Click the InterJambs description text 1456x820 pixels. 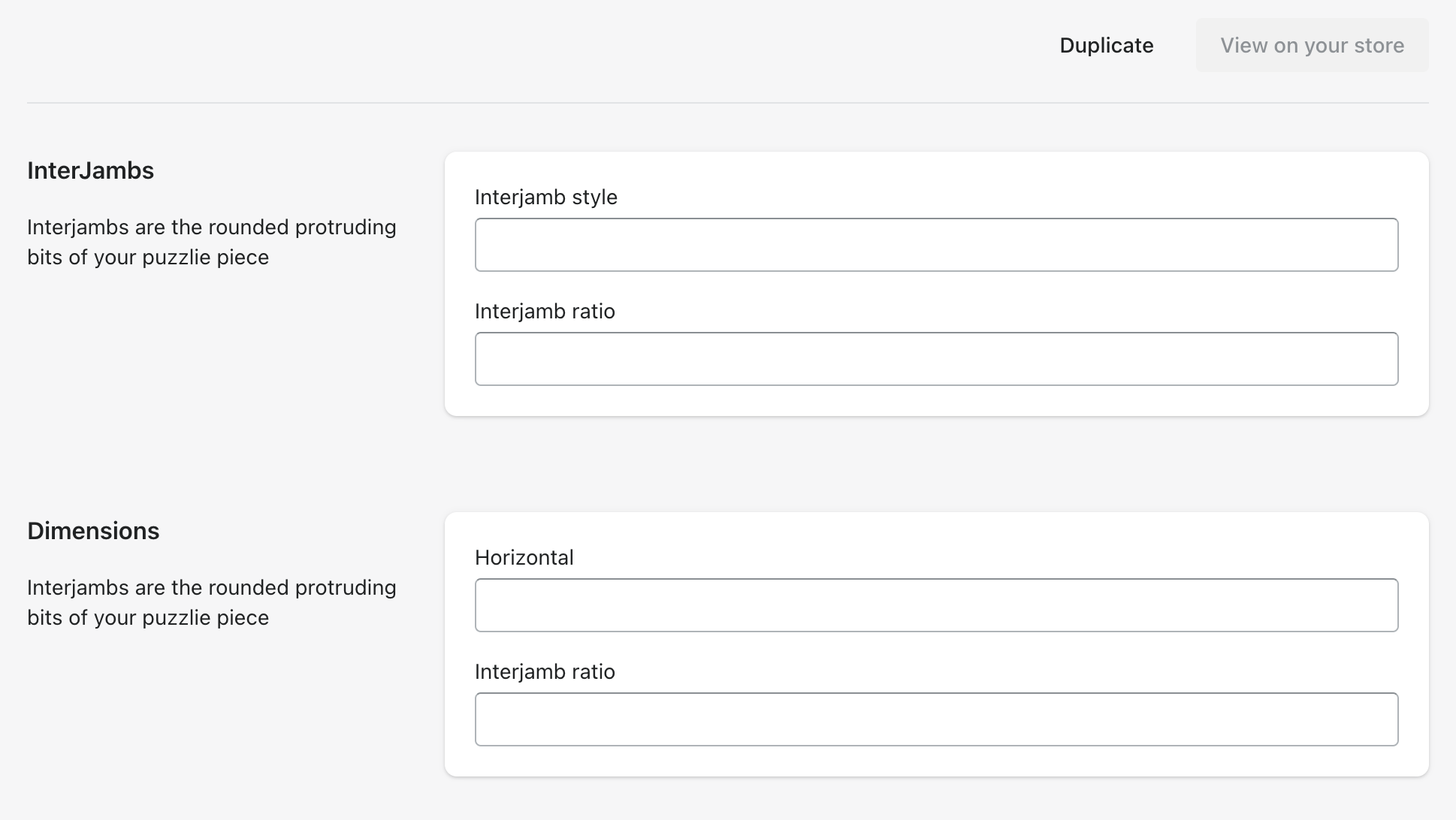(212, 242)
